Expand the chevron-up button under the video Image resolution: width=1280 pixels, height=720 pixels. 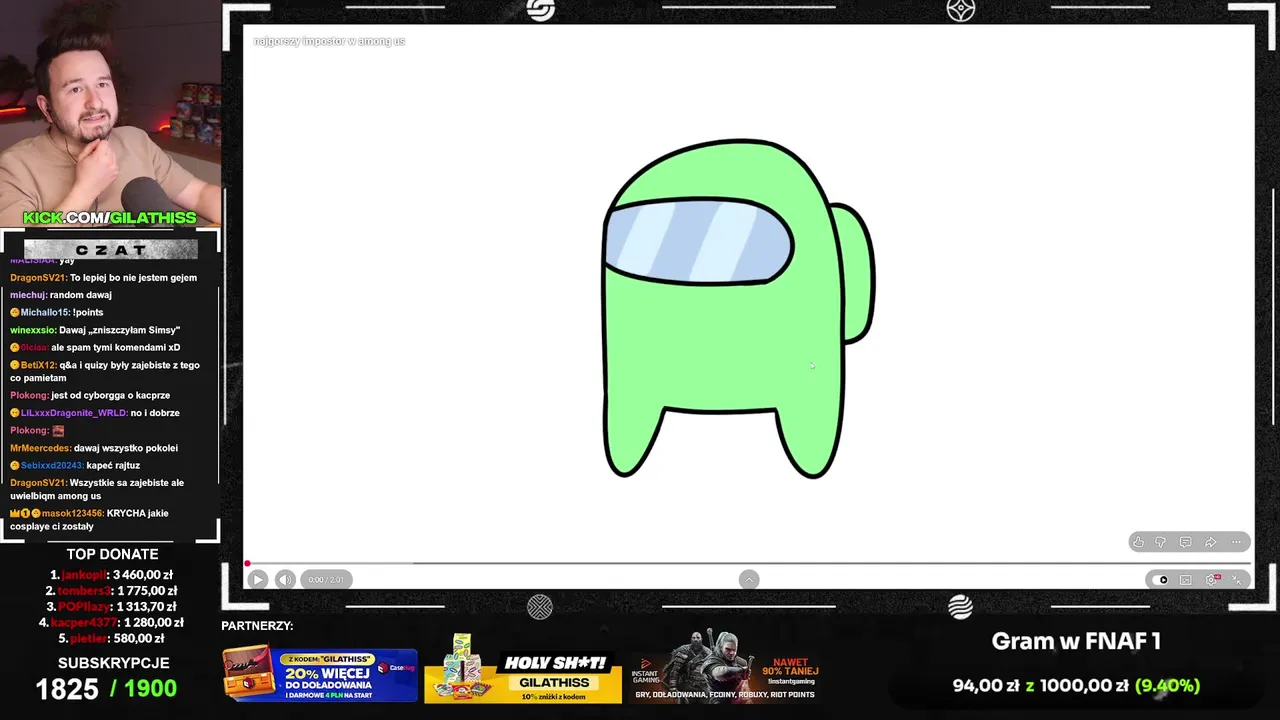(x=749, y=579)
